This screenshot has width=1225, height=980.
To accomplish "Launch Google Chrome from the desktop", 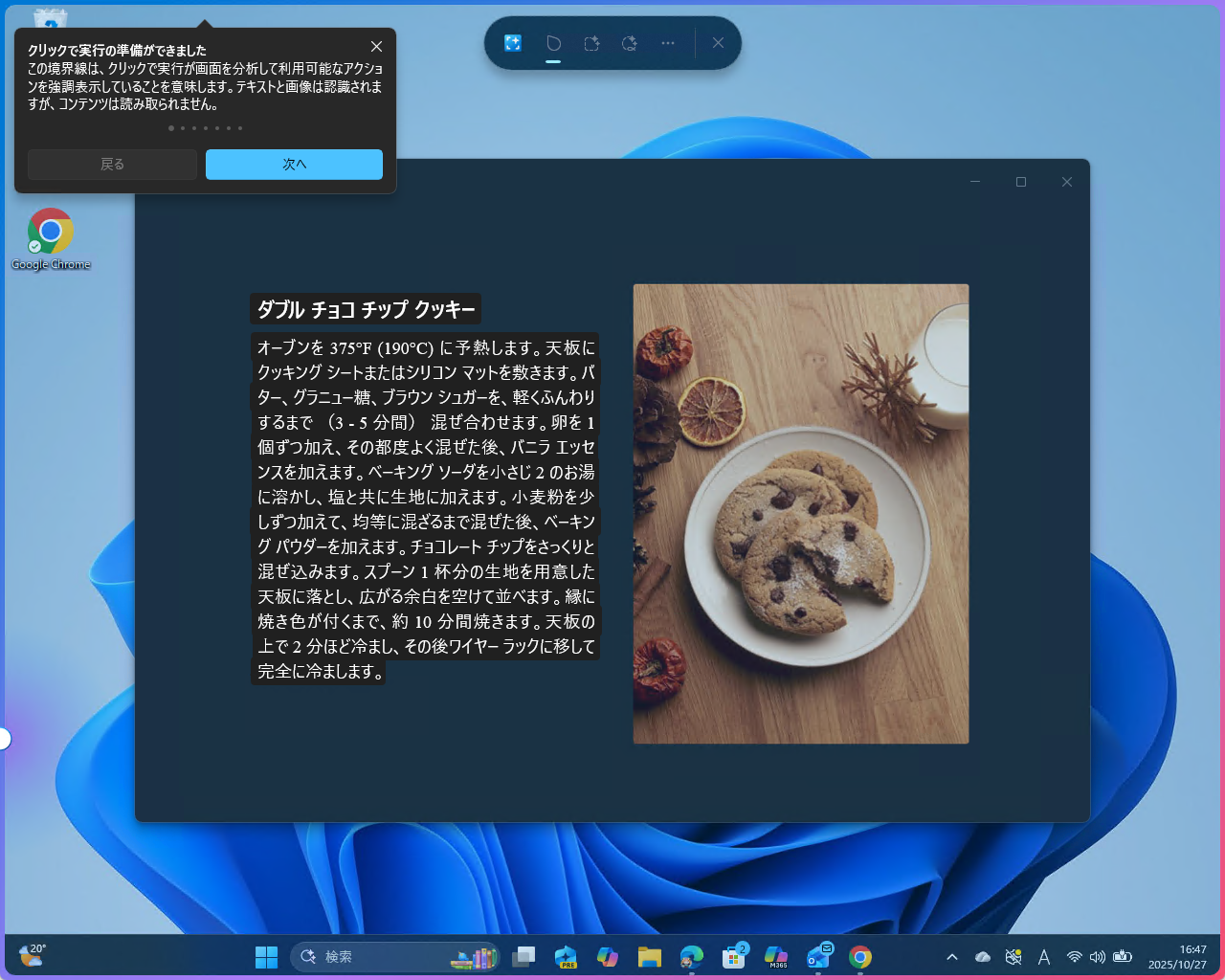I will [x=51, y=230].
